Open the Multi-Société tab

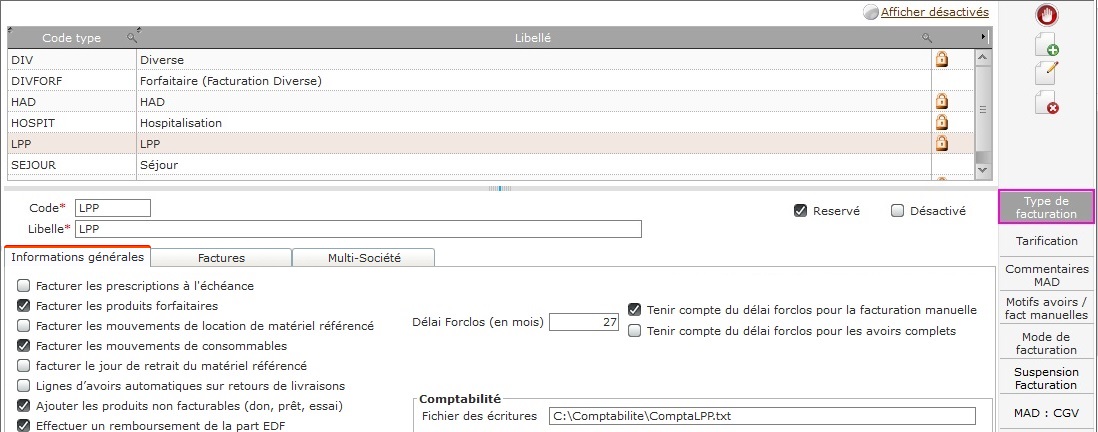364,258
